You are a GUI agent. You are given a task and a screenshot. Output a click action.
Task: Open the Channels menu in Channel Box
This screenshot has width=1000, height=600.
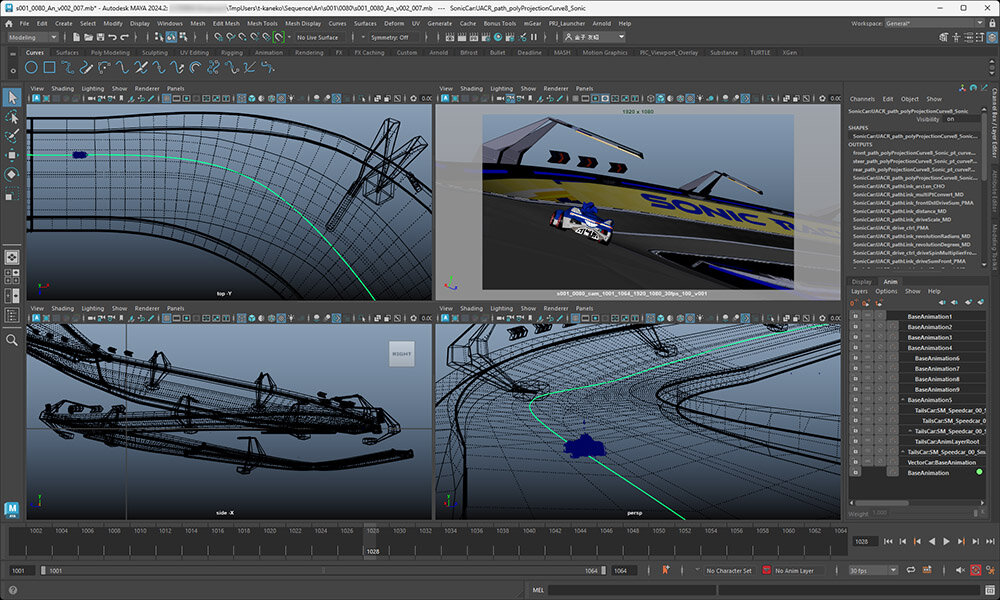pos(862,99)
